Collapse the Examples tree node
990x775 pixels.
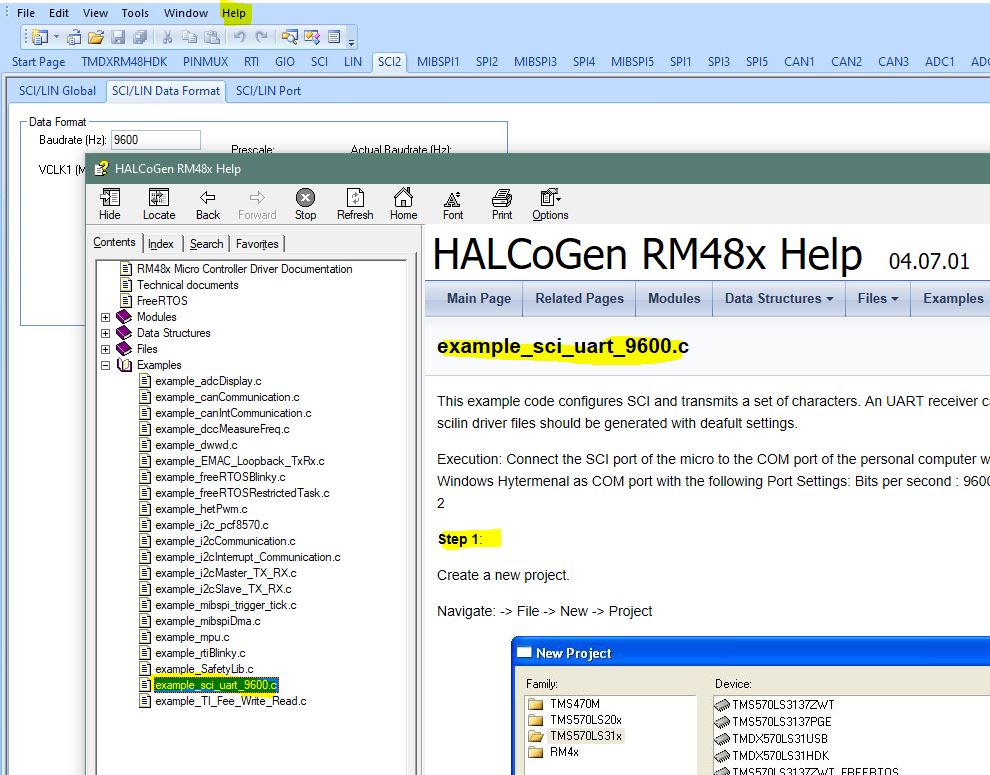(x=105, y=365)
